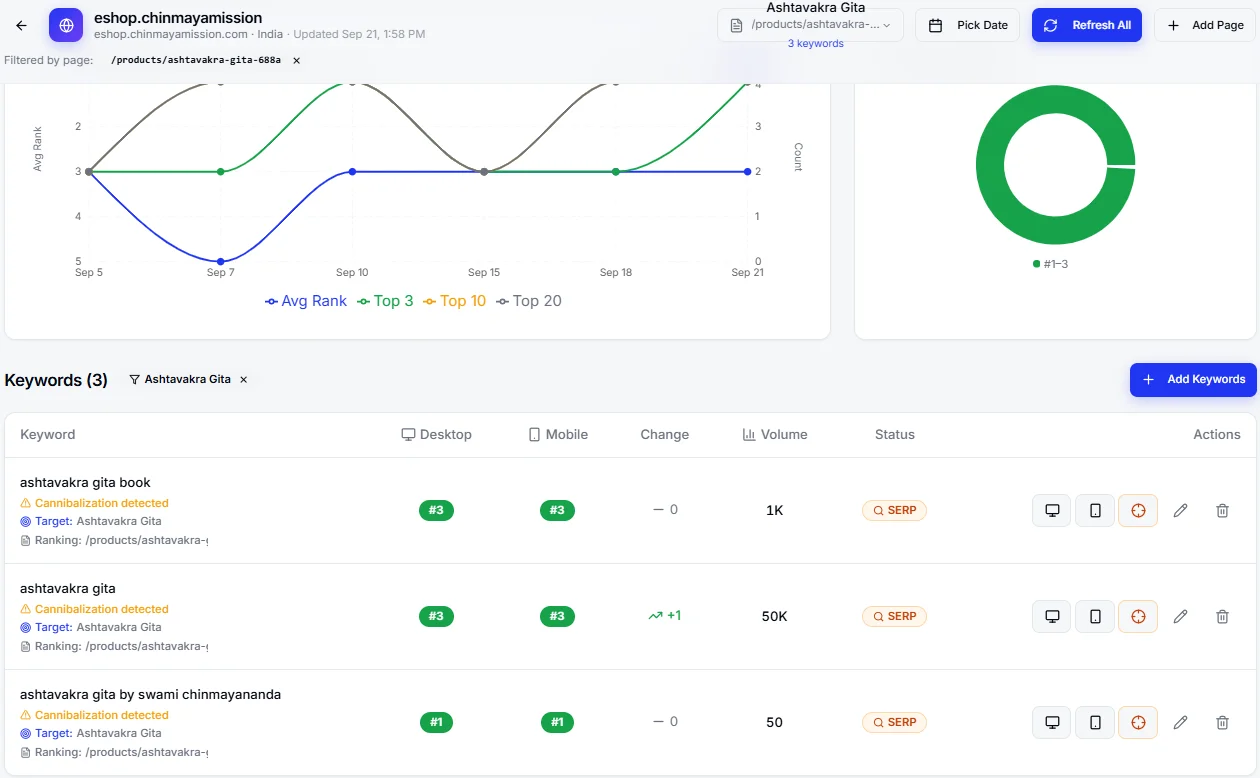Click the Add Page button
The height and width of the screenshot is (778, 1260).
tap(1205, 25)
